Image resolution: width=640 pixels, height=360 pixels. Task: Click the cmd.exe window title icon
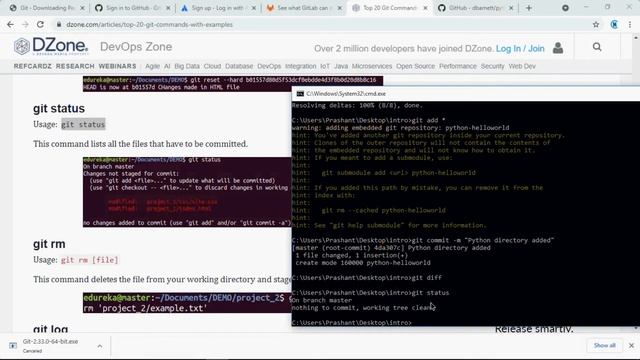300,93
